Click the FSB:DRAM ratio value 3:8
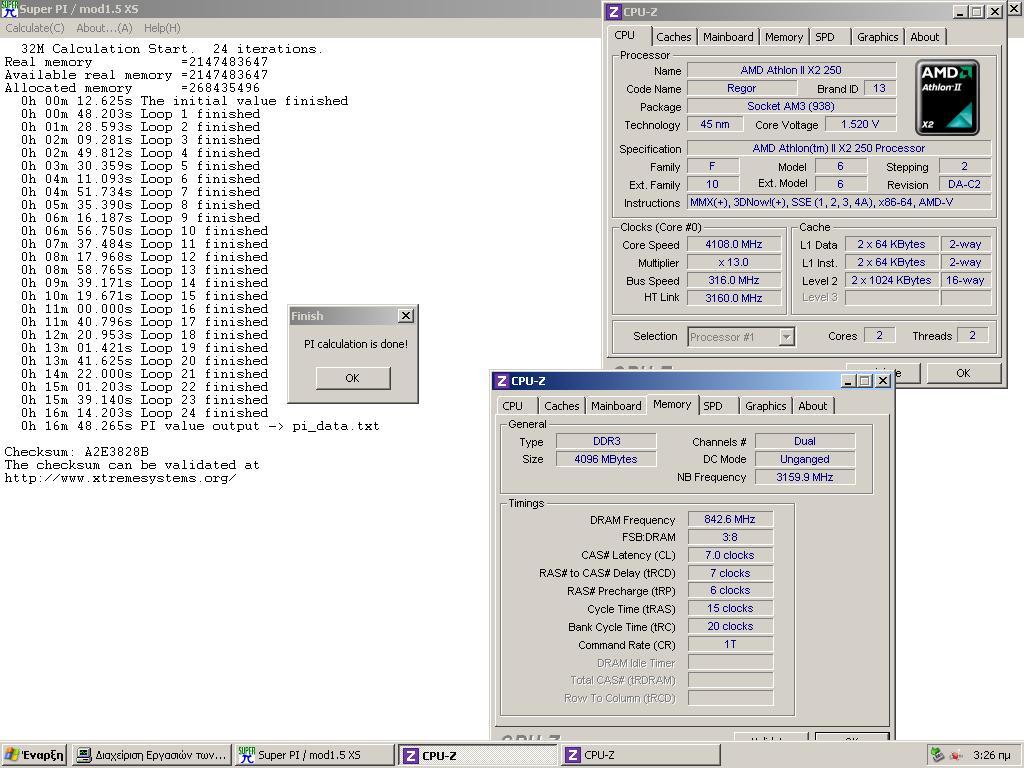This screenshot has height=768, width=1024. click(x=730, y=537)
